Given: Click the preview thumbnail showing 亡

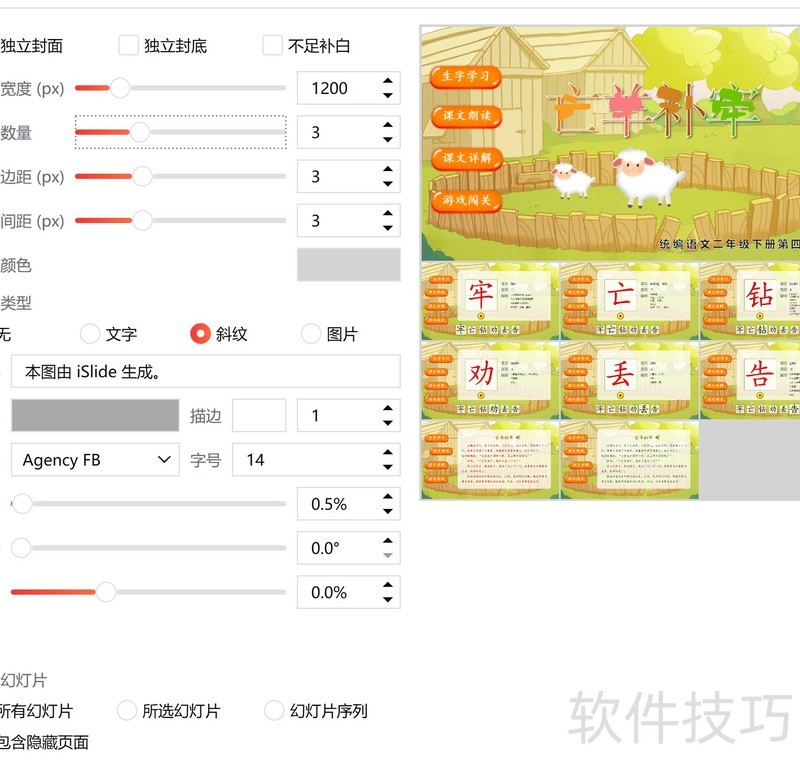Looking at the screenshot, I should [x=630, y=301].
